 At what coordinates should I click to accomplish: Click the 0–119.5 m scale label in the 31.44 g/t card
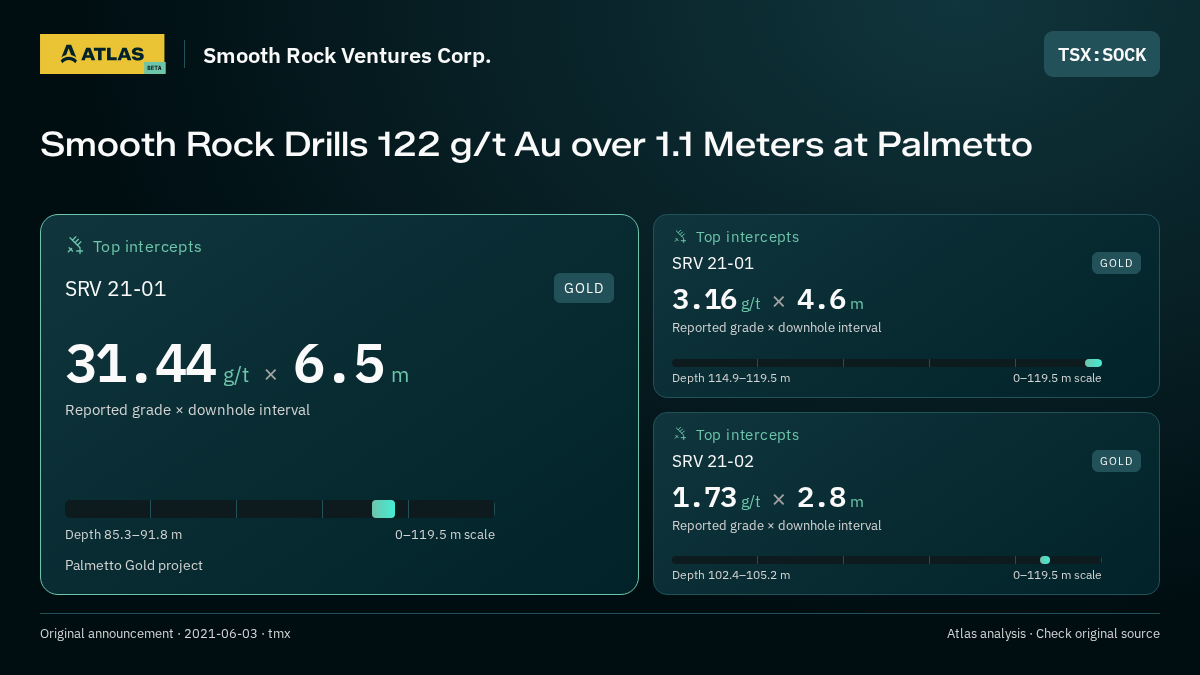(445, 535)
